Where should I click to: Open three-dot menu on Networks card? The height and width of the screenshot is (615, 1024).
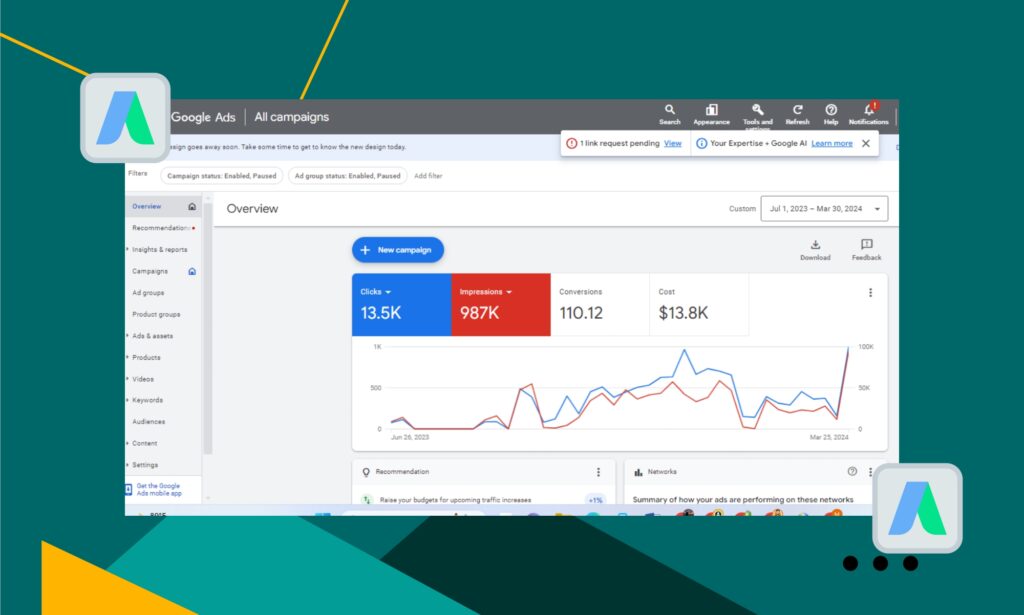[870, 472]
